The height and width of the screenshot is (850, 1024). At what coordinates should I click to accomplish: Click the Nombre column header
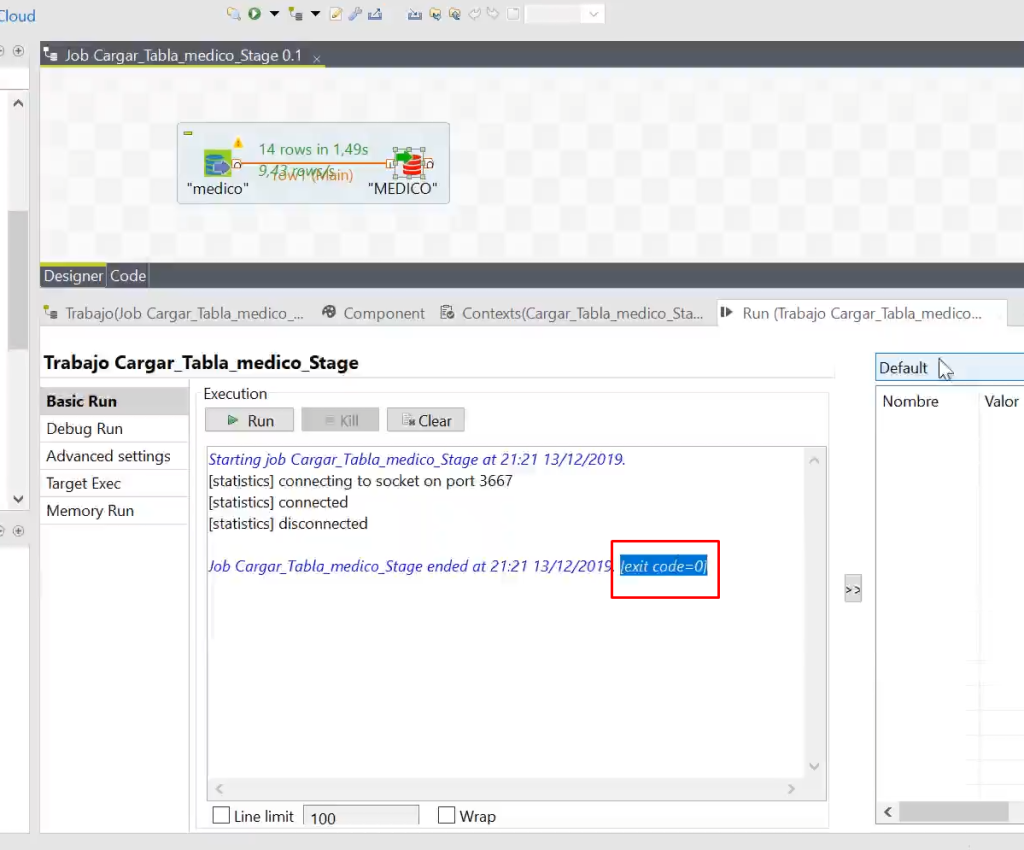pyautogui.click(x=910, y=401)
